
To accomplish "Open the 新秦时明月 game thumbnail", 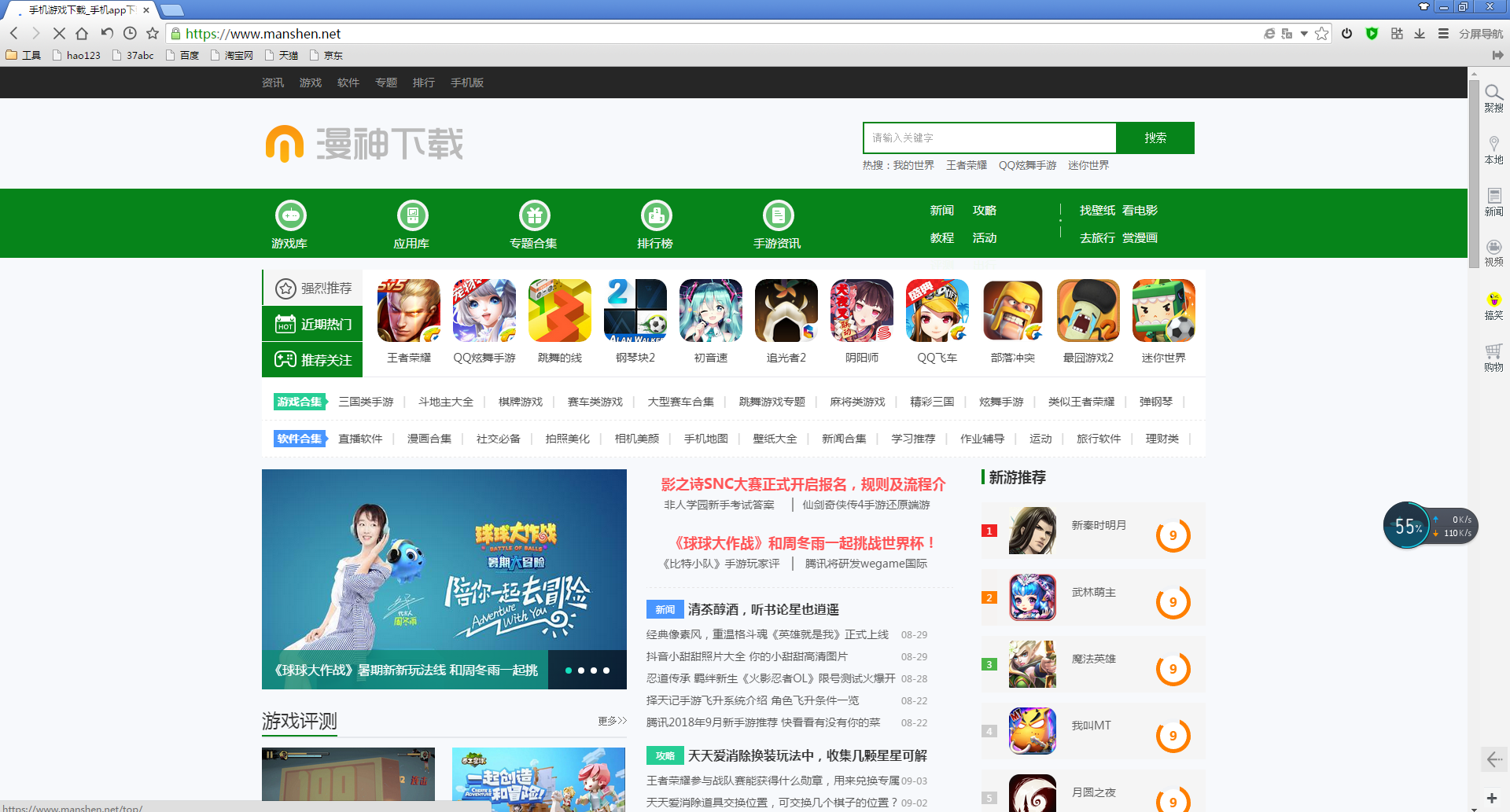I will pos(1033,531).
